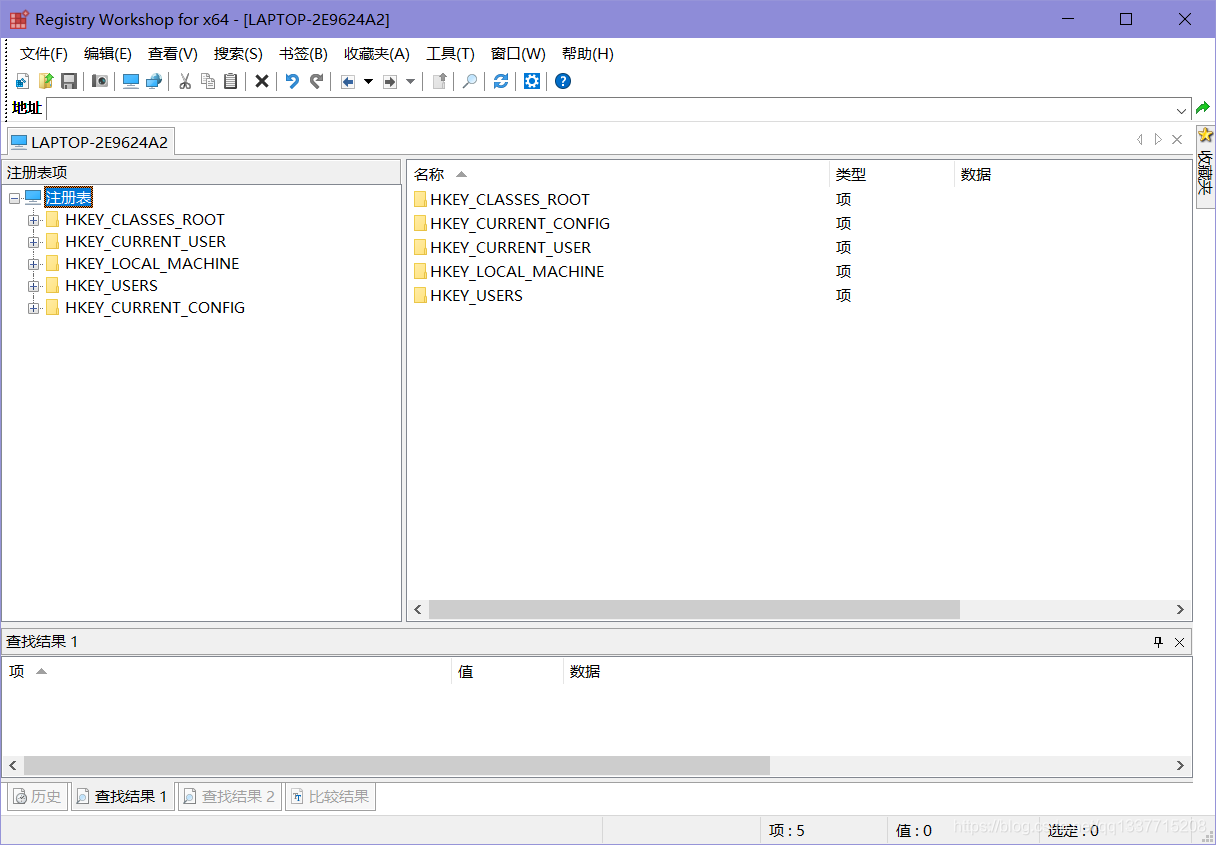1216x845 pixels.
Task: Open the 书签(B) menu
Action: (x=303, y=54)
